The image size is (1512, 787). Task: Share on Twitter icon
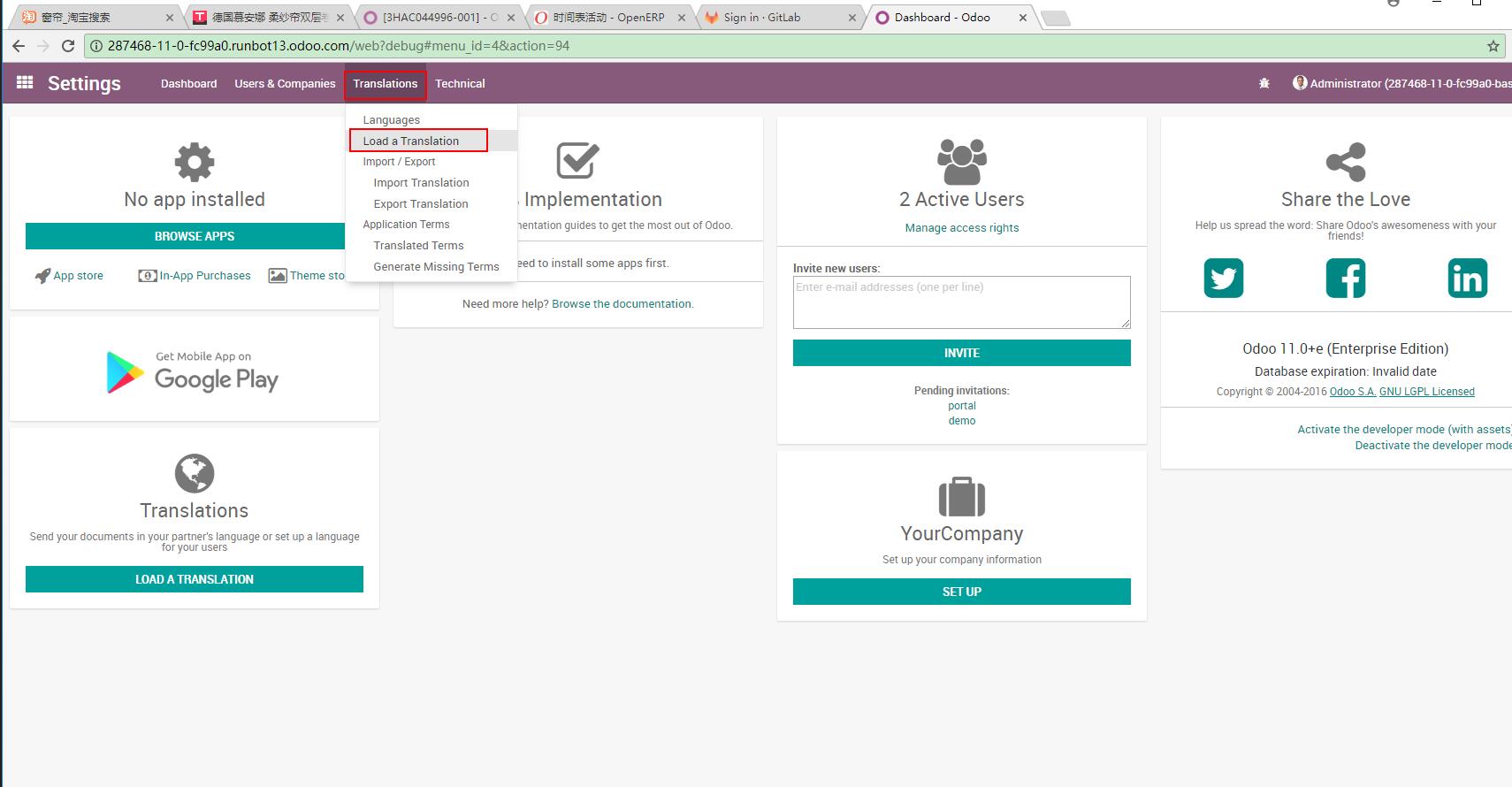pyautogui.click(x=1223, y=279)
